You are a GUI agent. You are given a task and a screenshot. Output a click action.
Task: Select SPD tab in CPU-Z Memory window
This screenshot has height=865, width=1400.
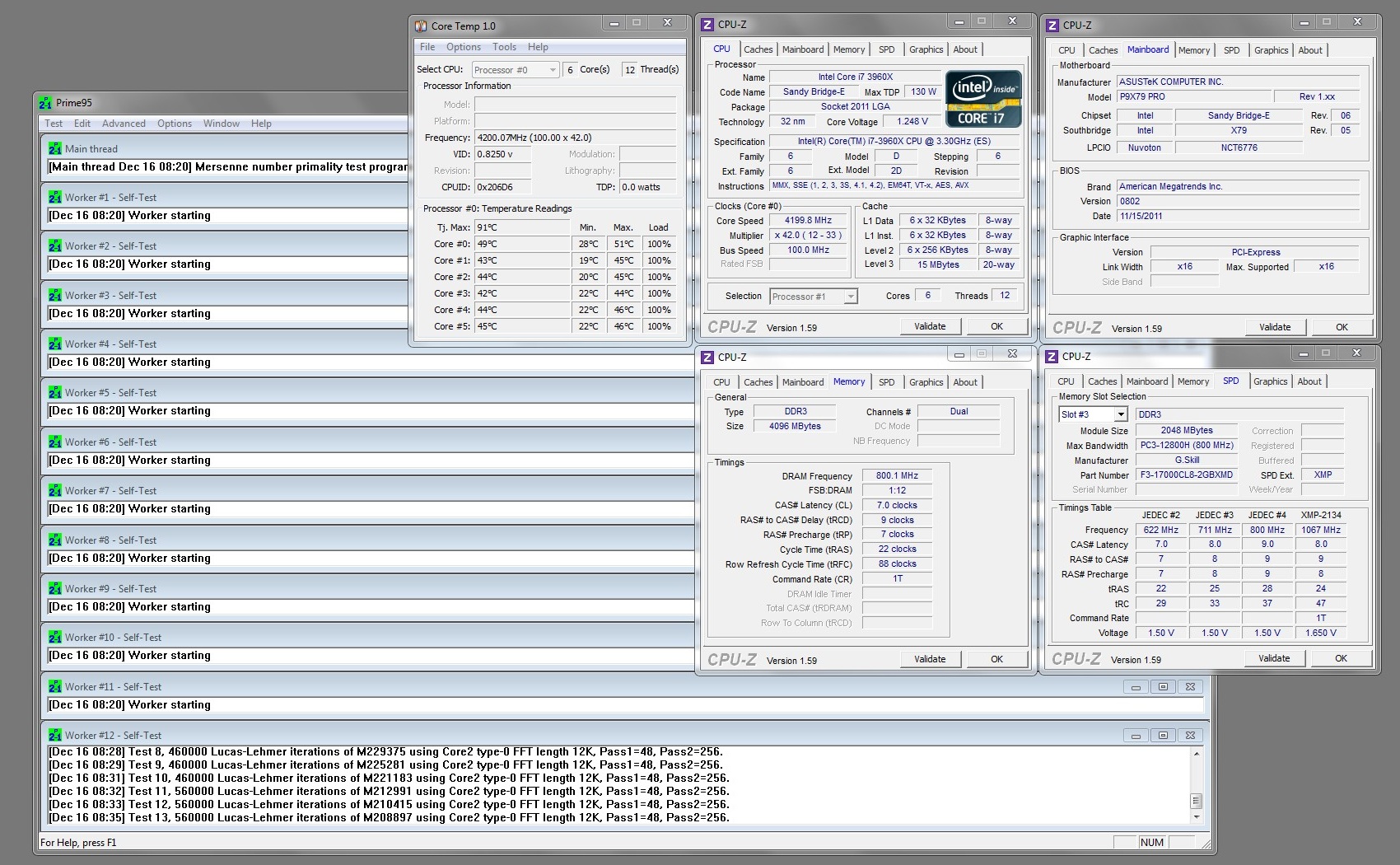tap(887, 382)
